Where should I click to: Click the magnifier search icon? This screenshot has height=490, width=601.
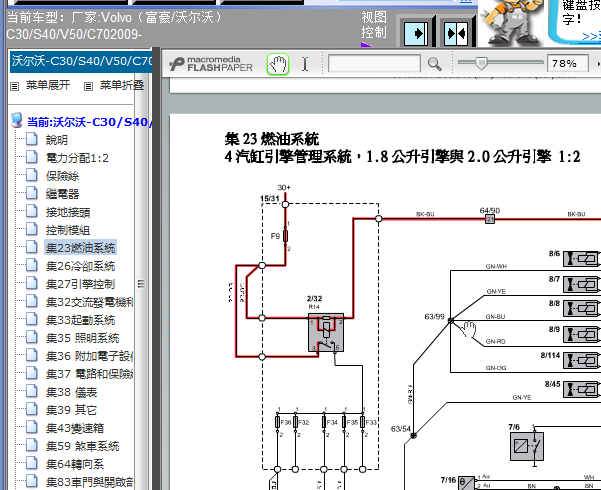pyautogui.click(x=434, y=64)
